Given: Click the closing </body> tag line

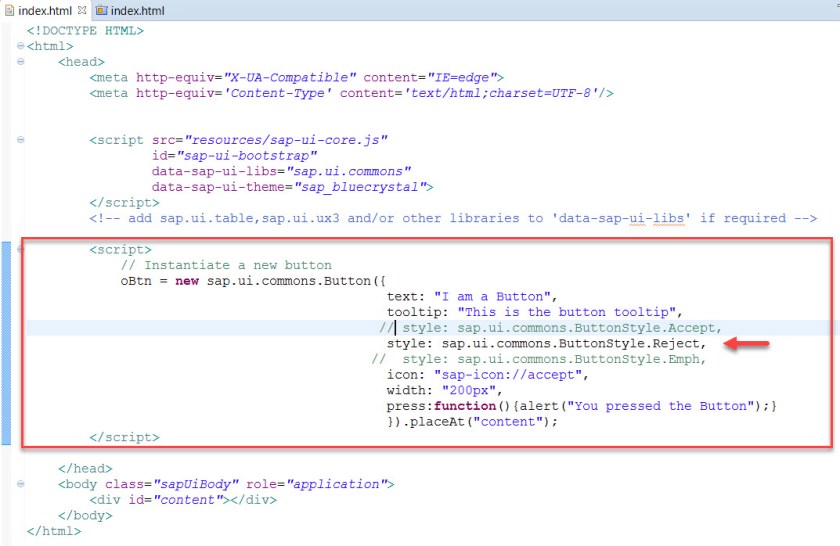Looking at the screenshot, I should point(85,515).
